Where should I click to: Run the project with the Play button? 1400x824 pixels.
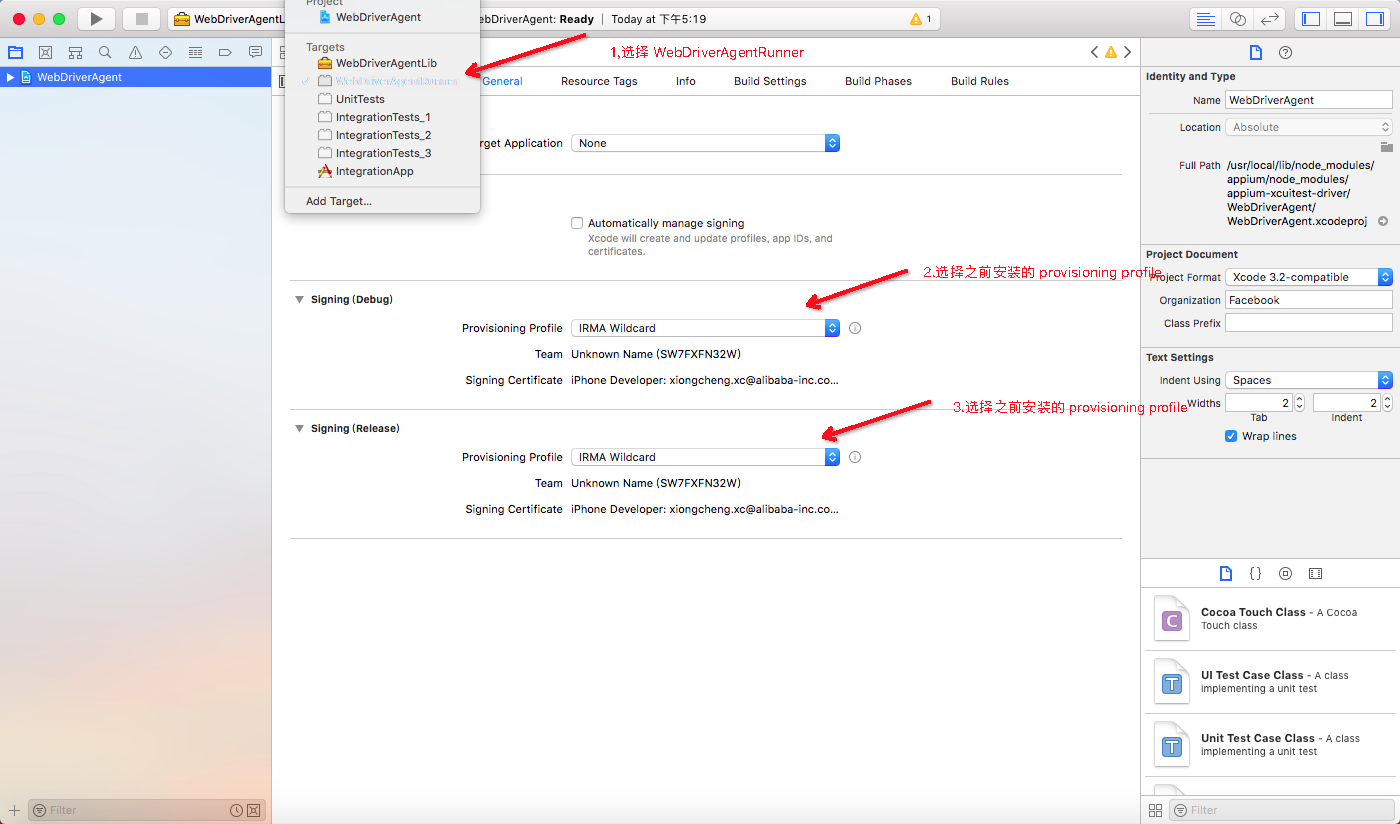point(96,19)
